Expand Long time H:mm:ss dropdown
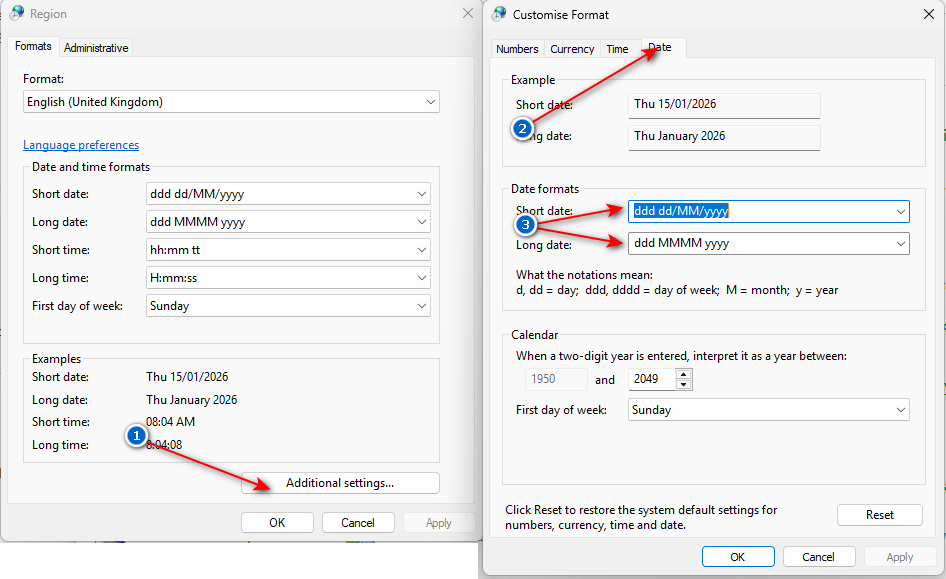This screenshot has height=579, width=946. [288, 278]
